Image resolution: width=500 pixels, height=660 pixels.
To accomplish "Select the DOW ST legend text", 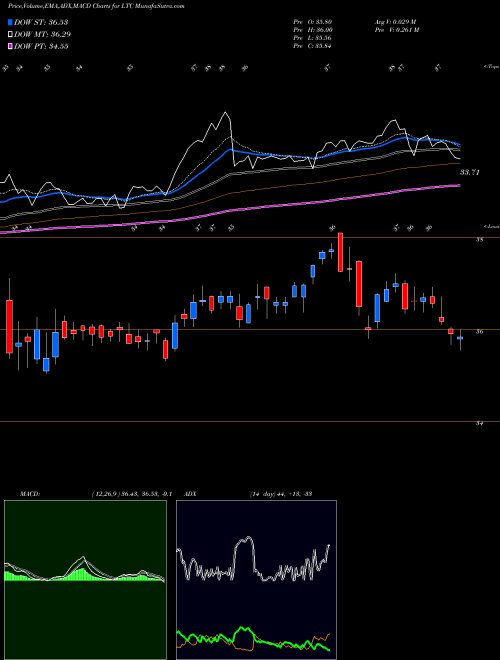I will (41, 22).
